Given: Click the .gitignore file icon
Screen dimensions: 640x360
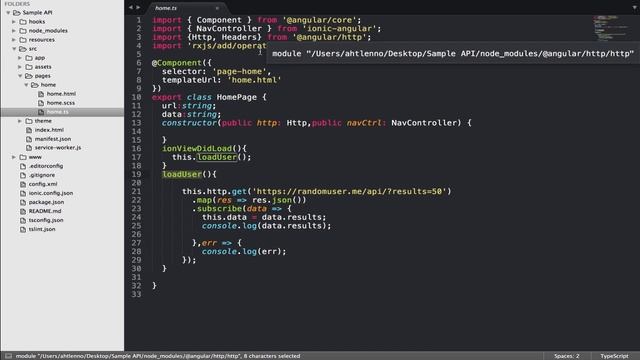Looking at the screenshot, I should 23,175.
